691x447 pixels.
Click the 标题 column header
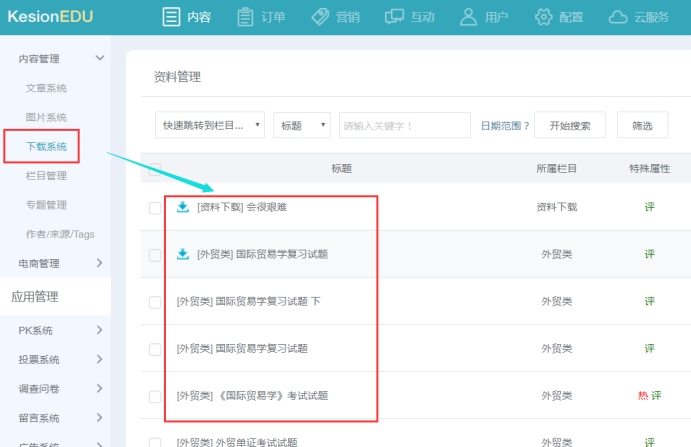tap(342, 168)
